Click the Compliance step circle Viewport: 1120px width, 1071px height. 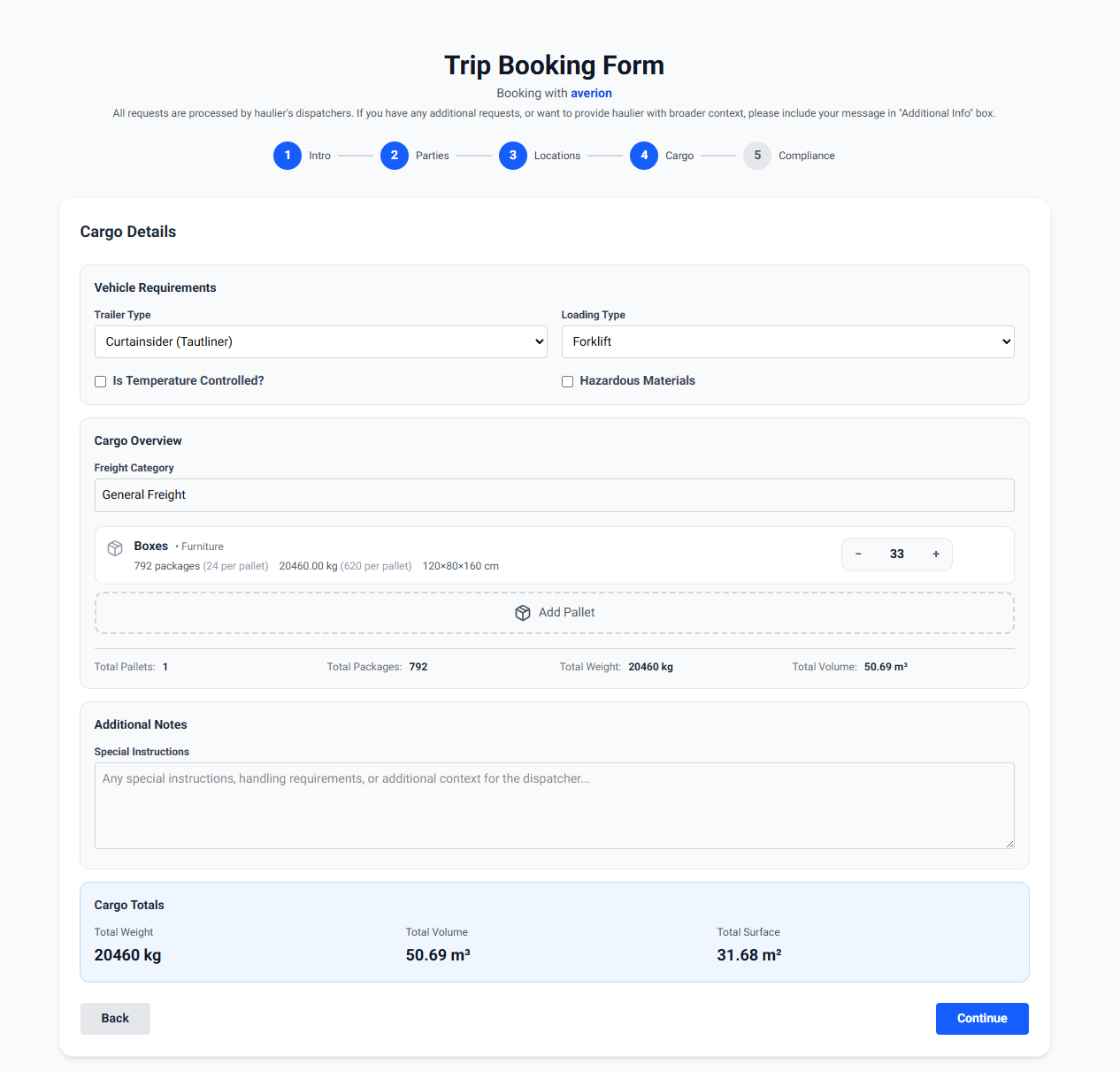coord(757,156)
